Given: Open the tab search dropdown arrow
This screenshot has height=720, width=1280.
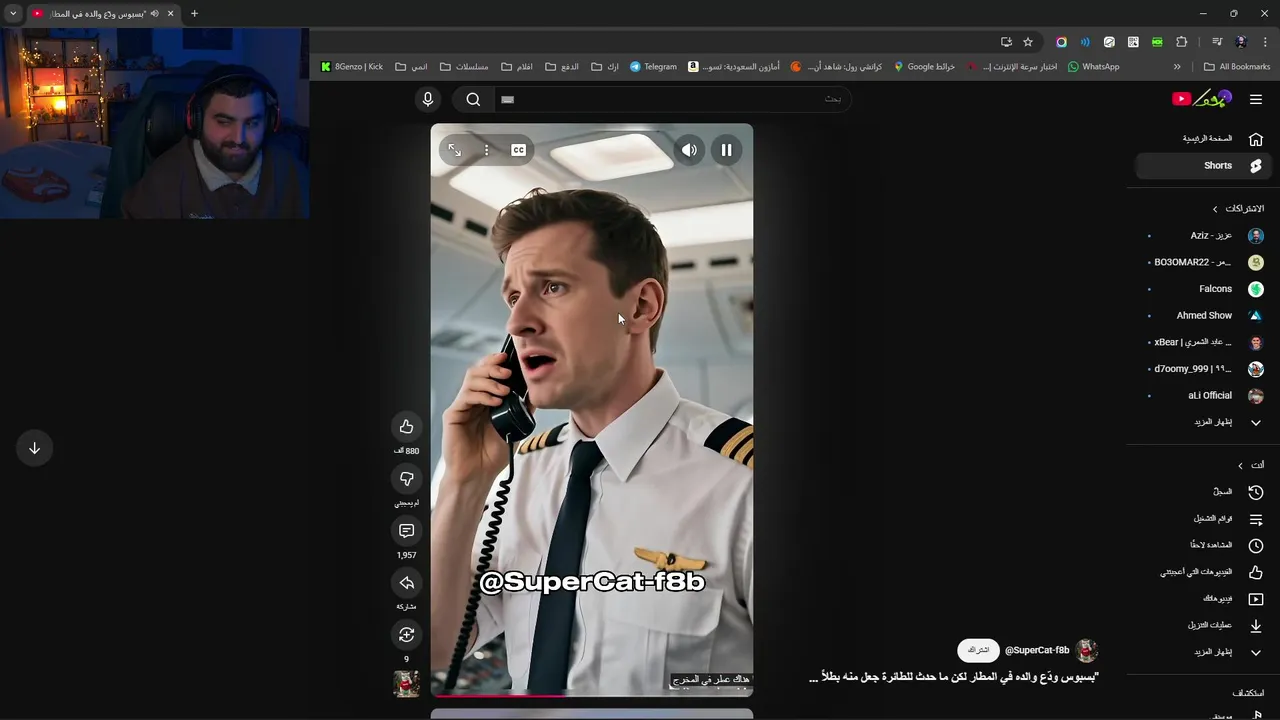Looking at the screenshot, I should (13, 13).
